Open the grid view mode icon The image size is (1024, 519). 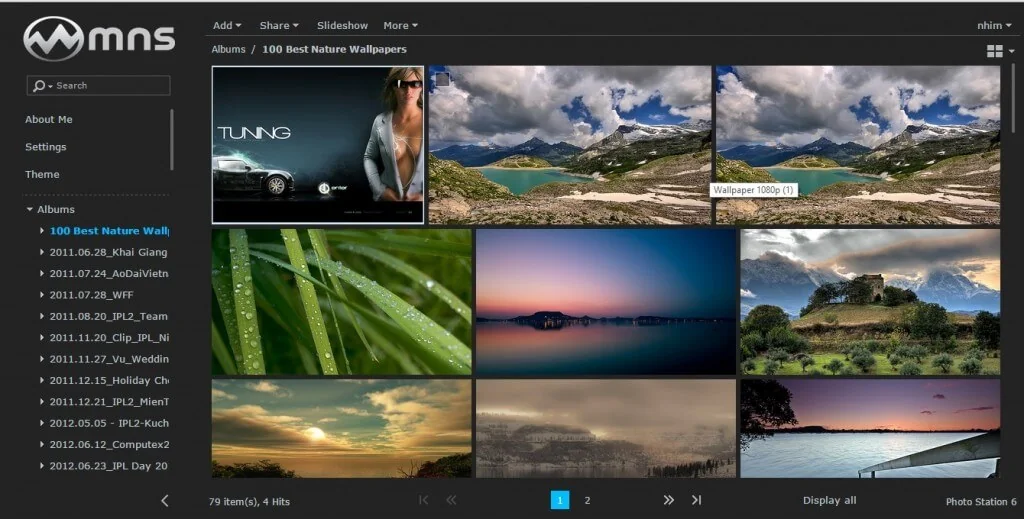click(x=994, y=51)
